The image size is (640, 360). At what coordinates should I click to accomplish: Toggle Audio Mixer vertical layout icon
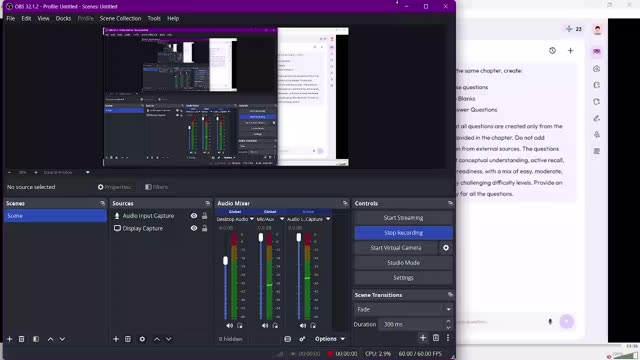coord(288,339)
